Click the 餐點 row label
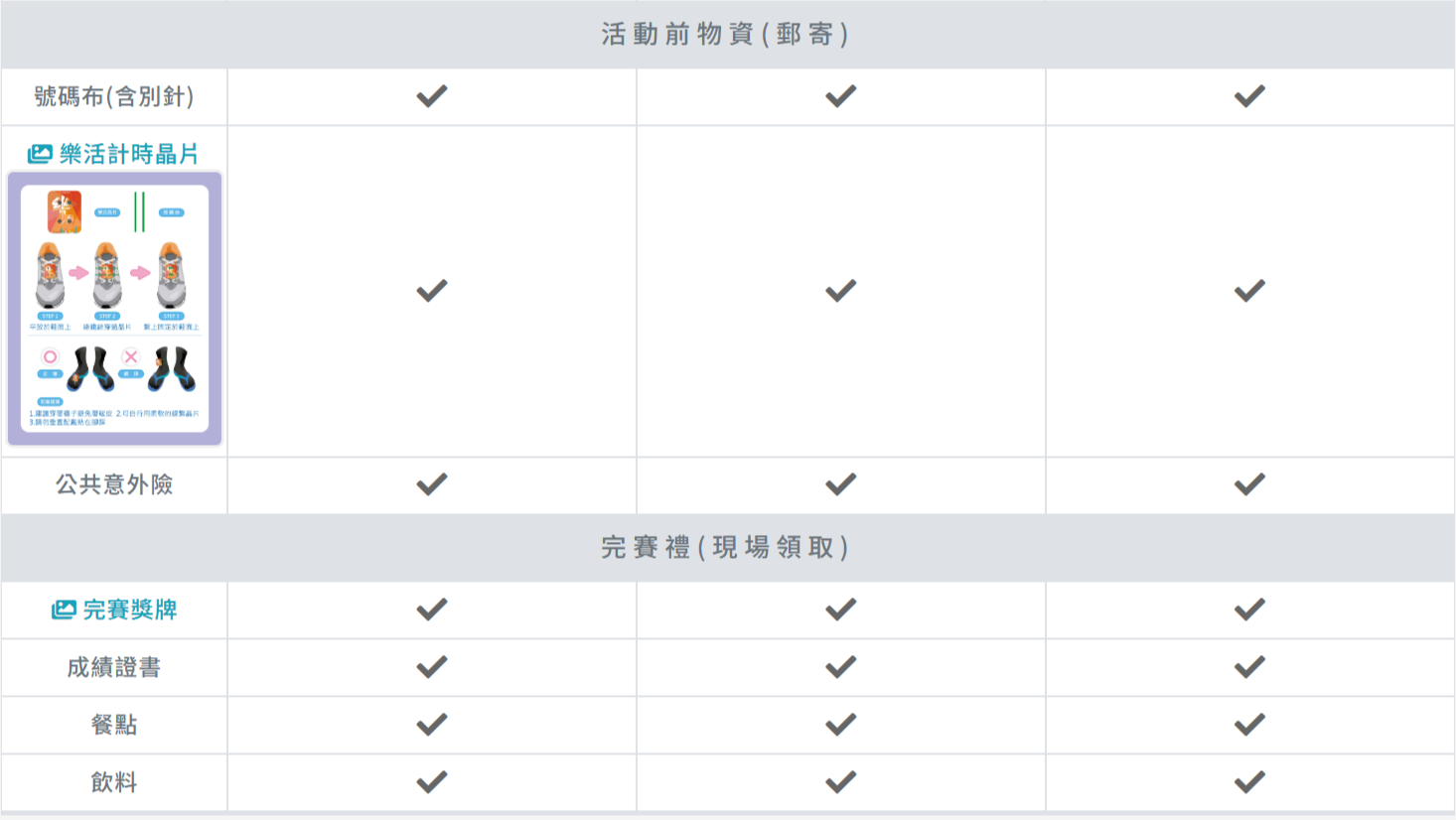The width and height of the screenshot is (1456, 820). [x=114, y=725]
